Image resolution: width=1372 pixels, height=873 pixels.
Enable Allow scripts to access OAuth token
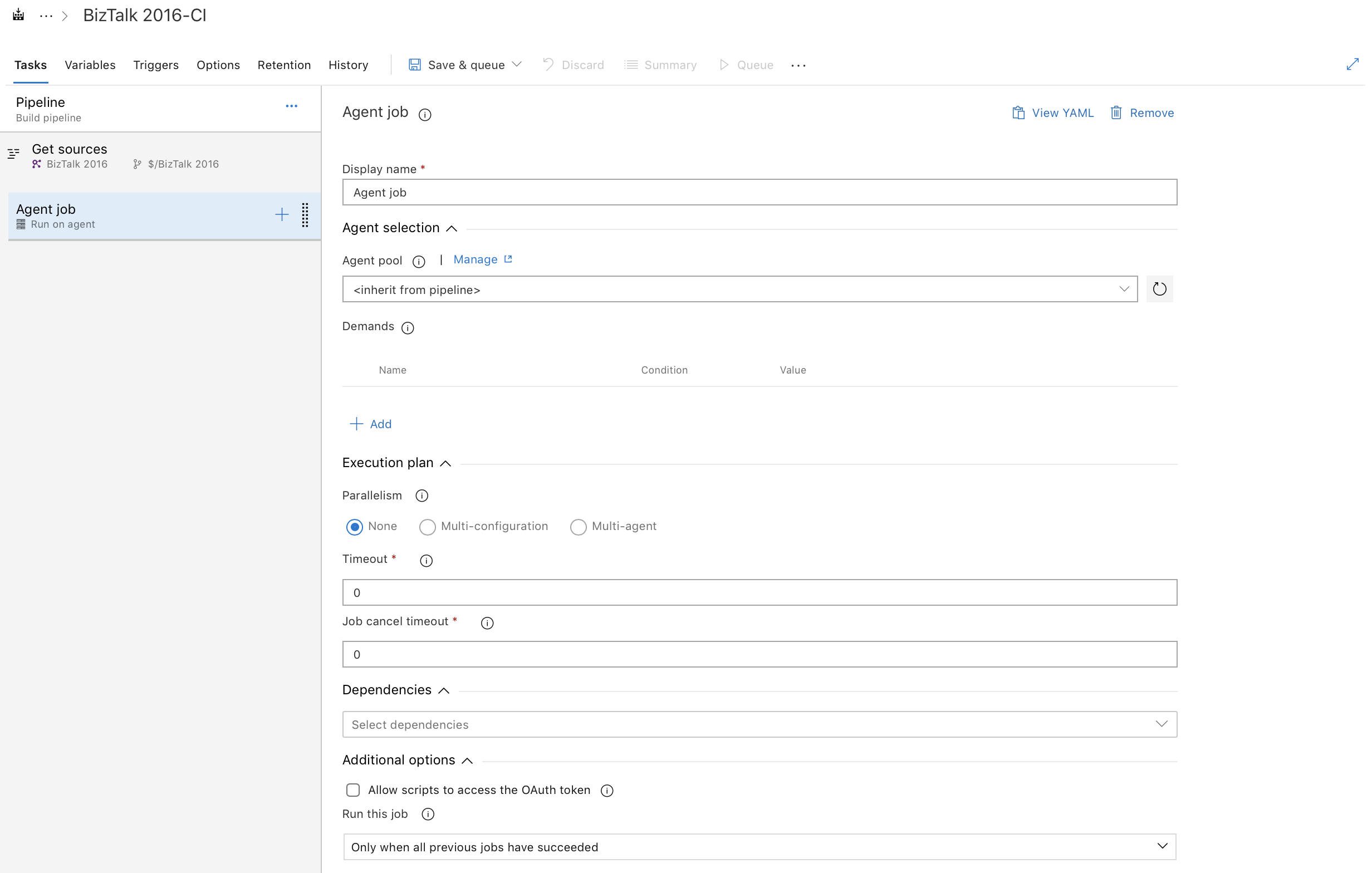[x=353, y=790]
